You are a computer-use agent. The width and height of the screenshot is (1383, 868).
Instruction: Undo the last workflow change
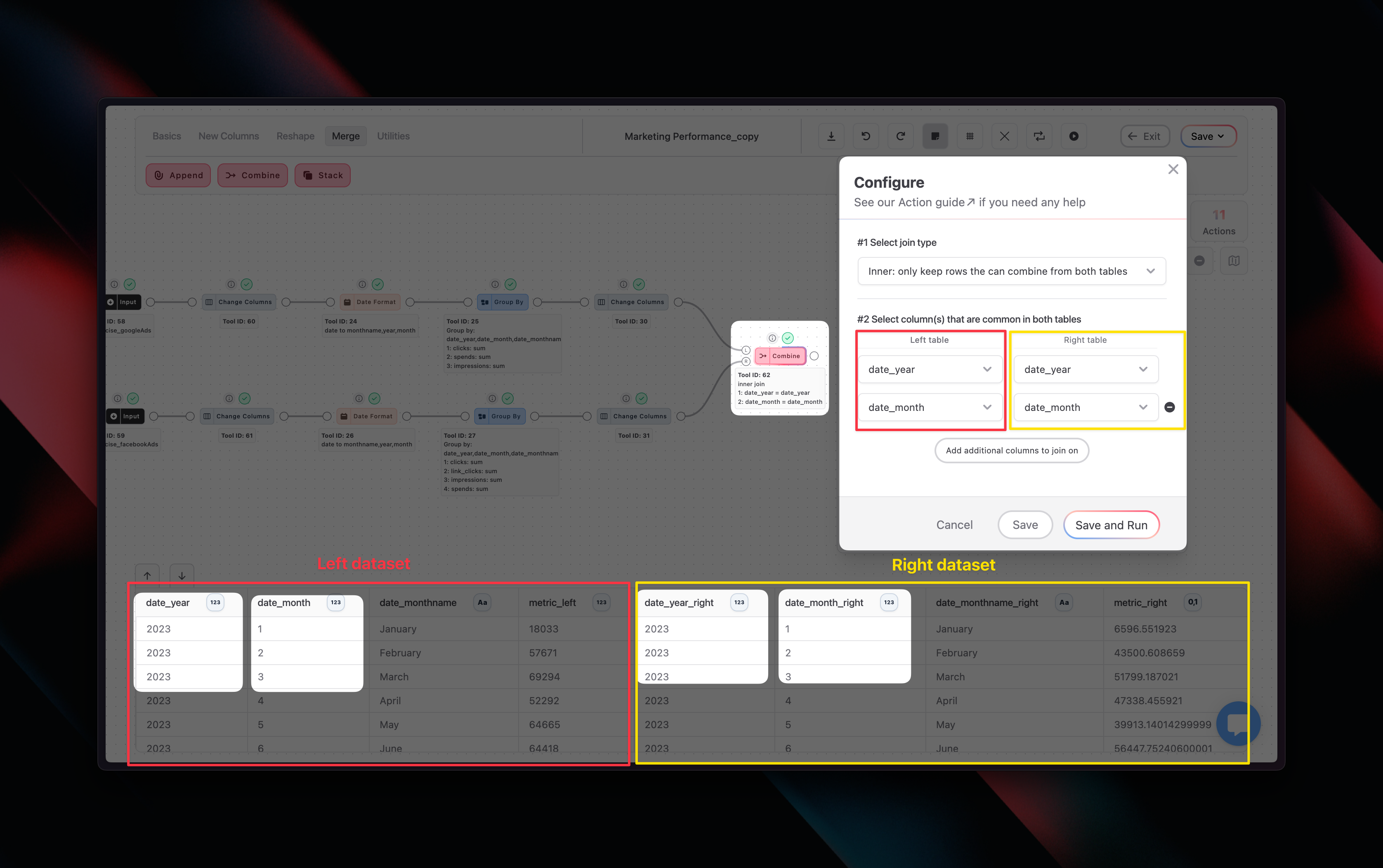[866, 136]
